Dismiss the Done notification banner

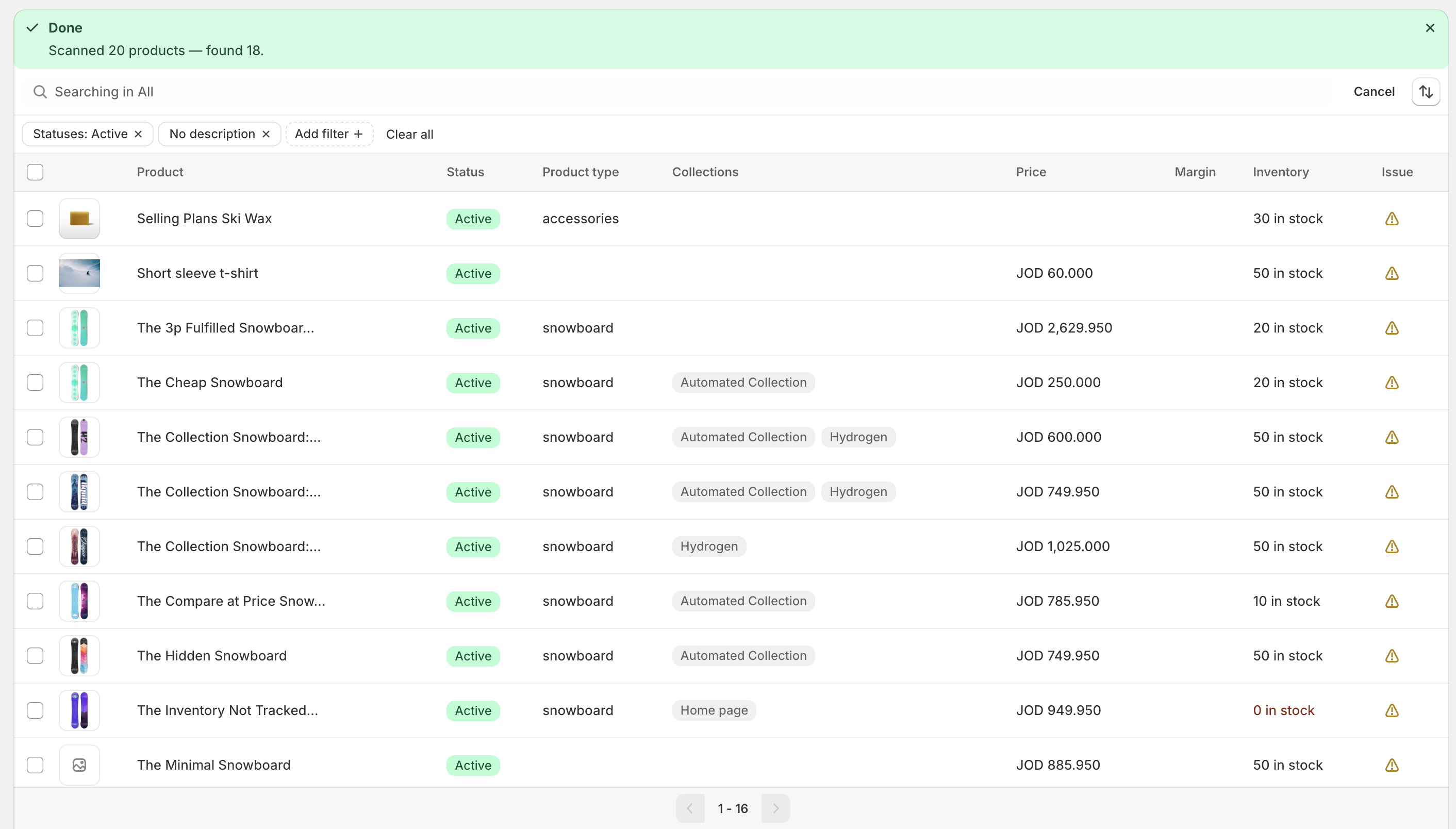pyautogui.click(x=1429, y=28)
